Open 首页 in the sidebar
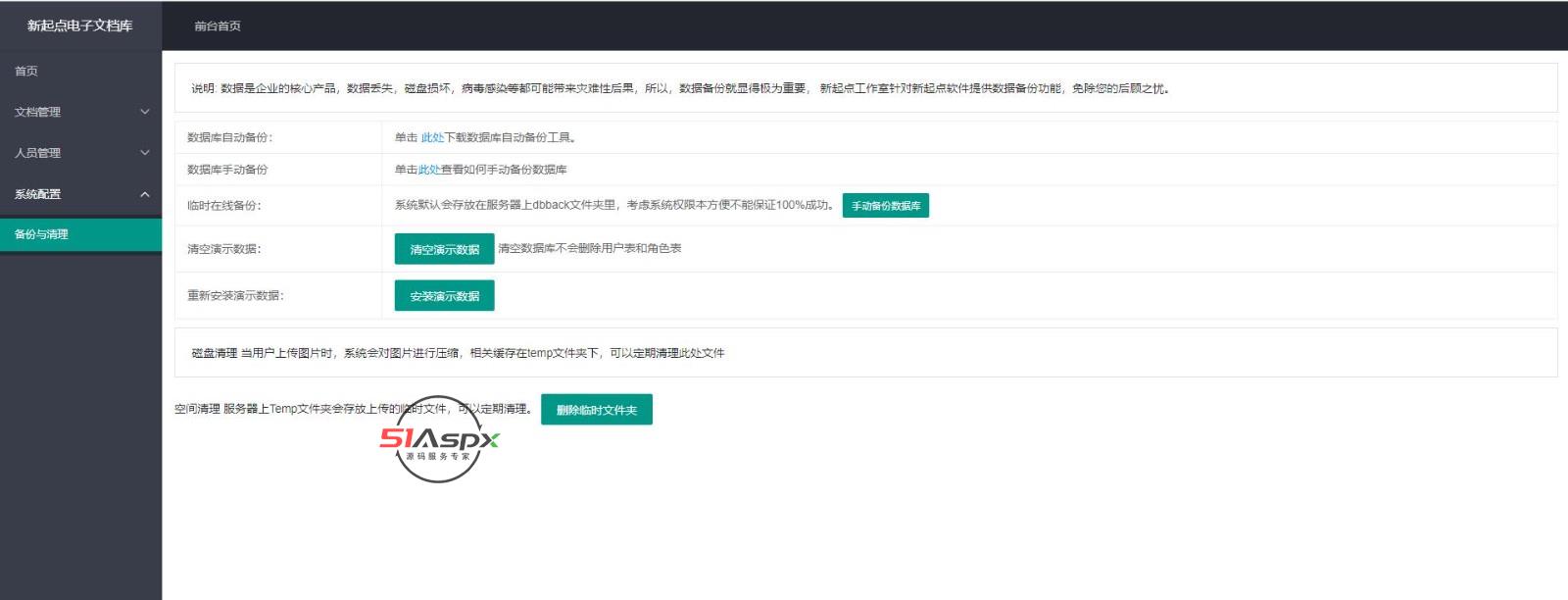Screen dimensions: 1568x600 pyautogui.click(x=26, y=71)
